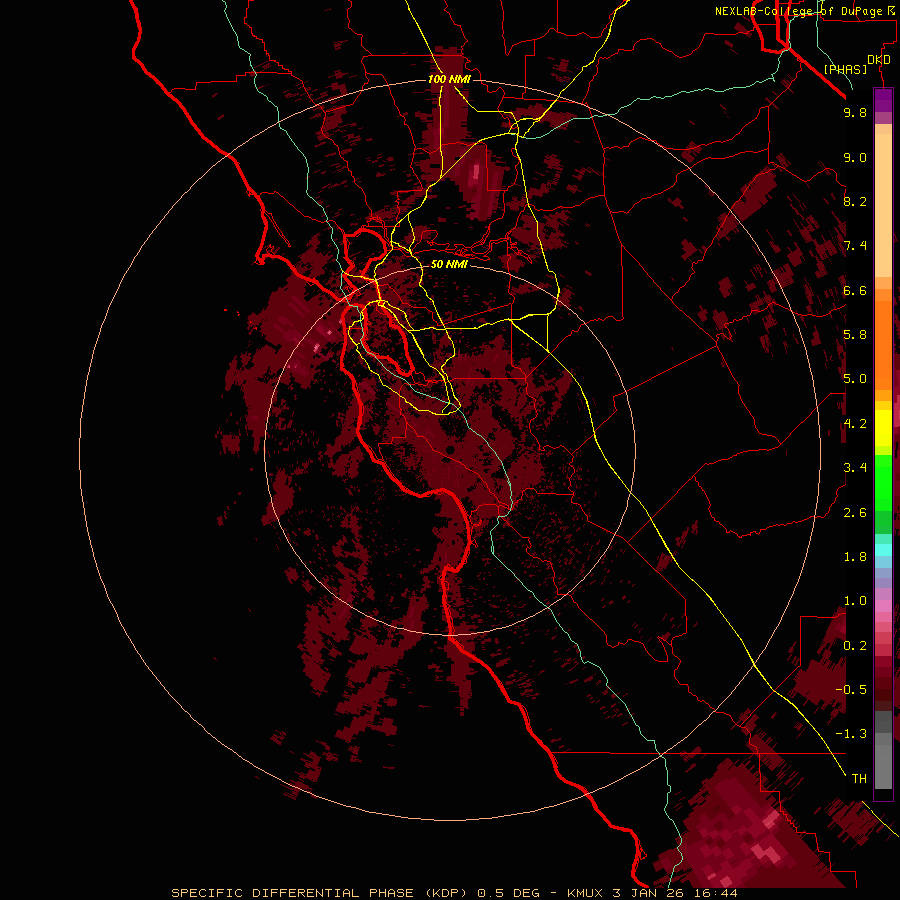The width and height of the screenshot is (900, 900).
Task: Click the KMUX station identifier in caption
Action: pos(585,893)
